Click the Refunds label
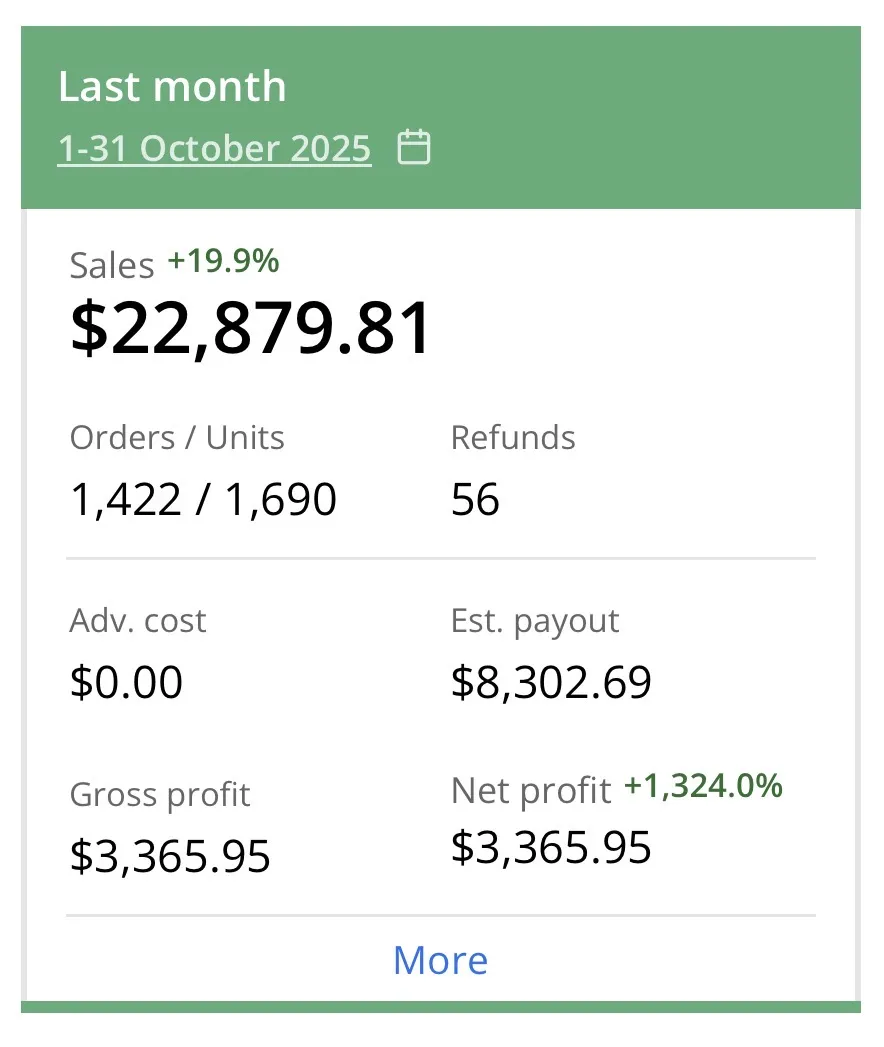 513,437
